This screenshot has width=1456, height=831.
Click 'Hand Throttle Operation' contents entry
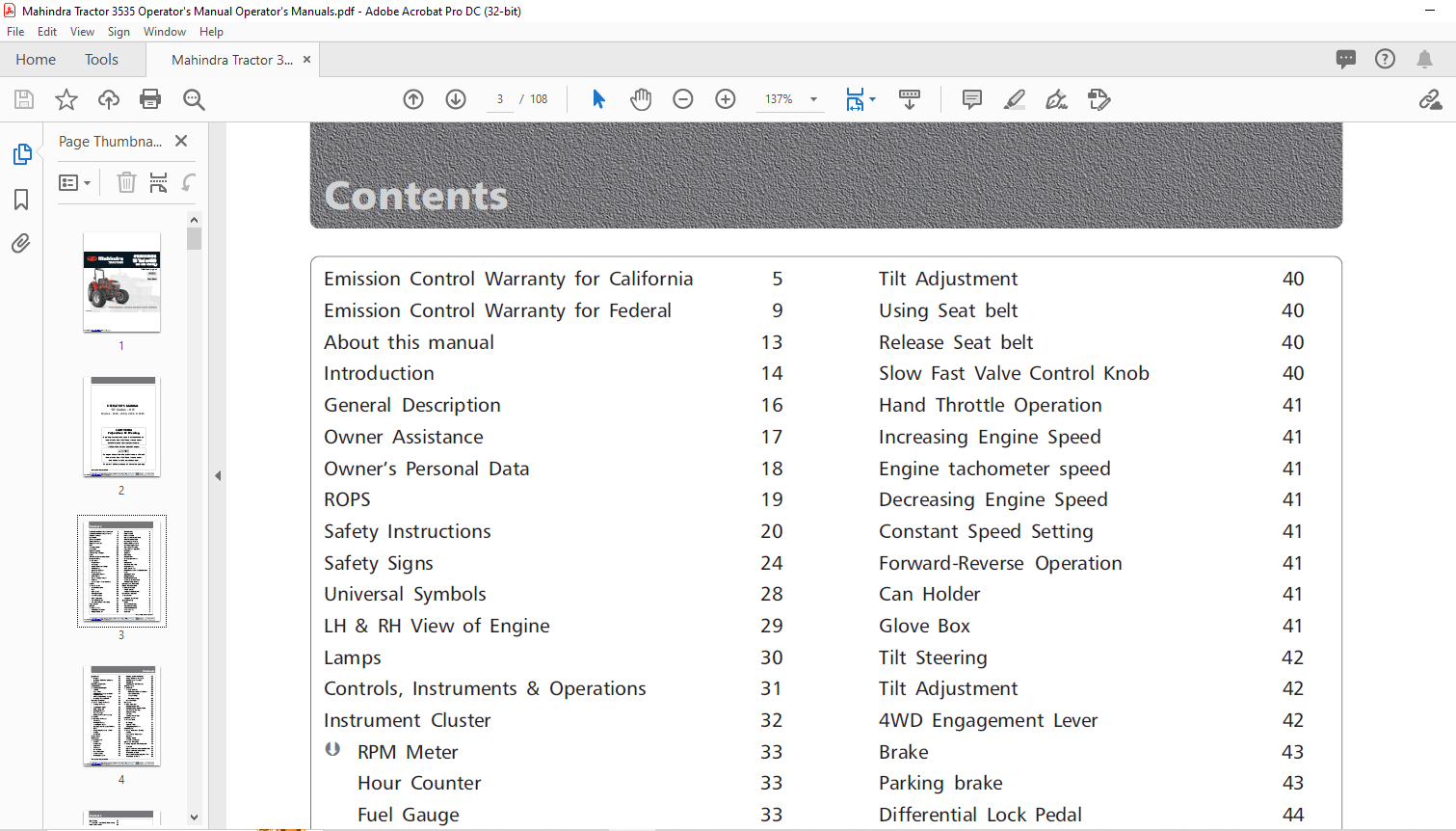coord(991,405)
